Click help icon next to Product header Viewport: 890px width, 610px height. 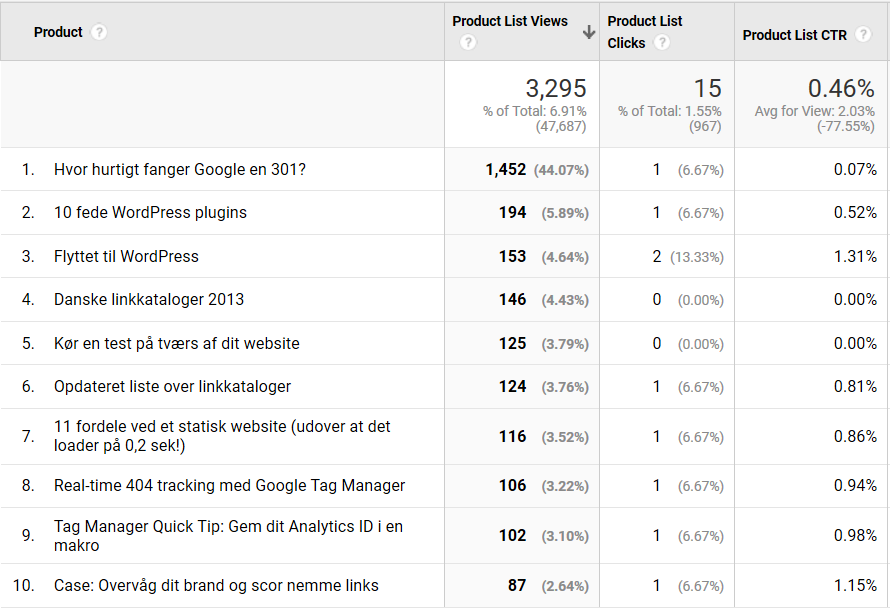pos(98,32)
